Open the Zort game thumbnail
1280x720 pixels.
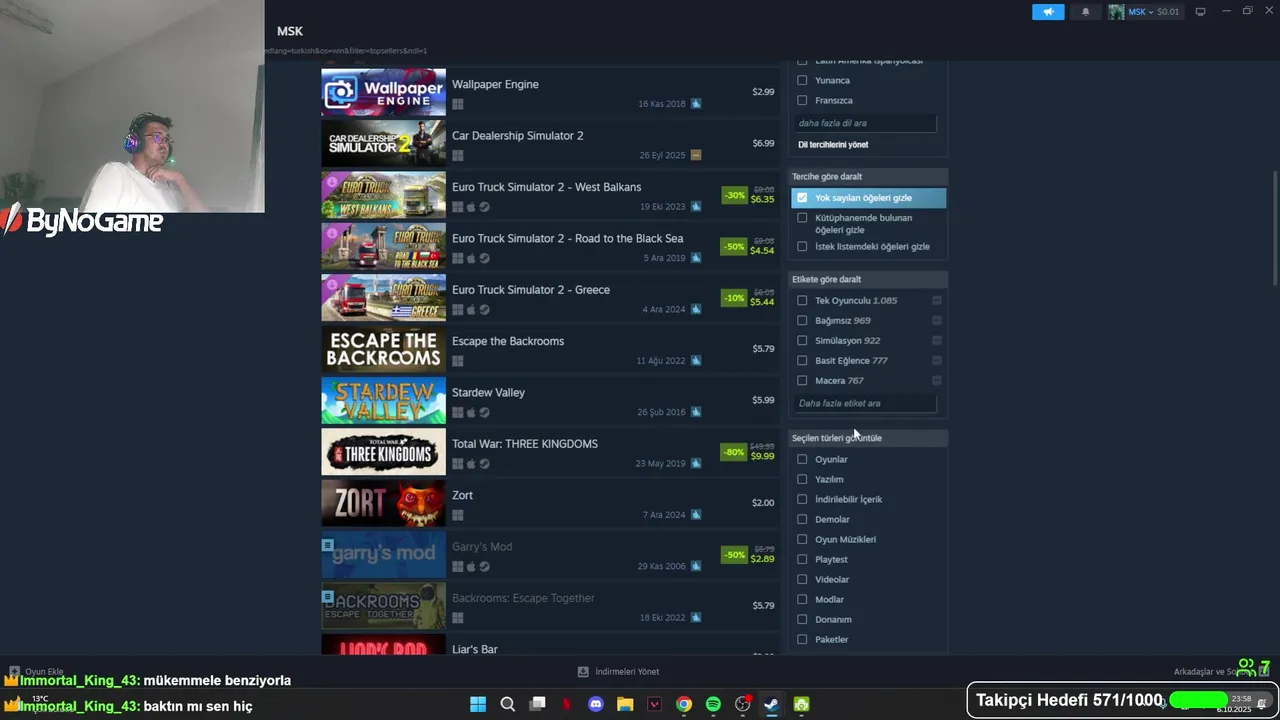(383, 503)
